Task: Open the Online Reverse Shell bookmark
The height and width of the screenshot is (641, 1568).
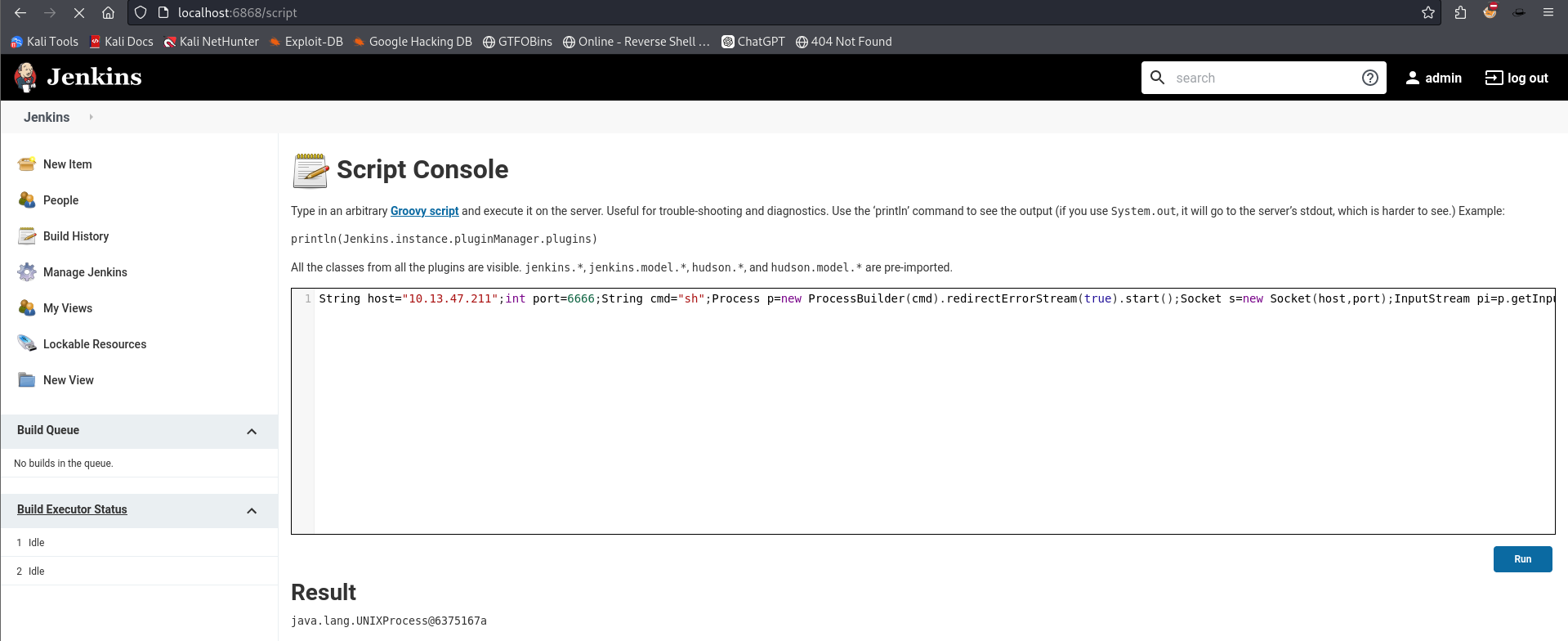Action: pyautogui.click(x=637, y=42)
